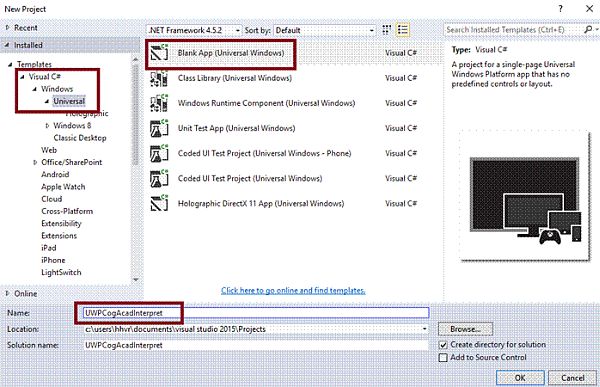Click the Search Installed Templates box
This screenshot has height=387, width=600.
pyautogui.click(x=514, y=29)
